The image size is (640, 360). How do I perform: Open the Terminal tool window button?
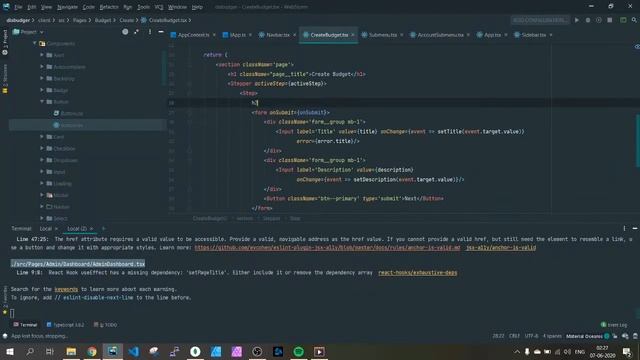point(25,325)
